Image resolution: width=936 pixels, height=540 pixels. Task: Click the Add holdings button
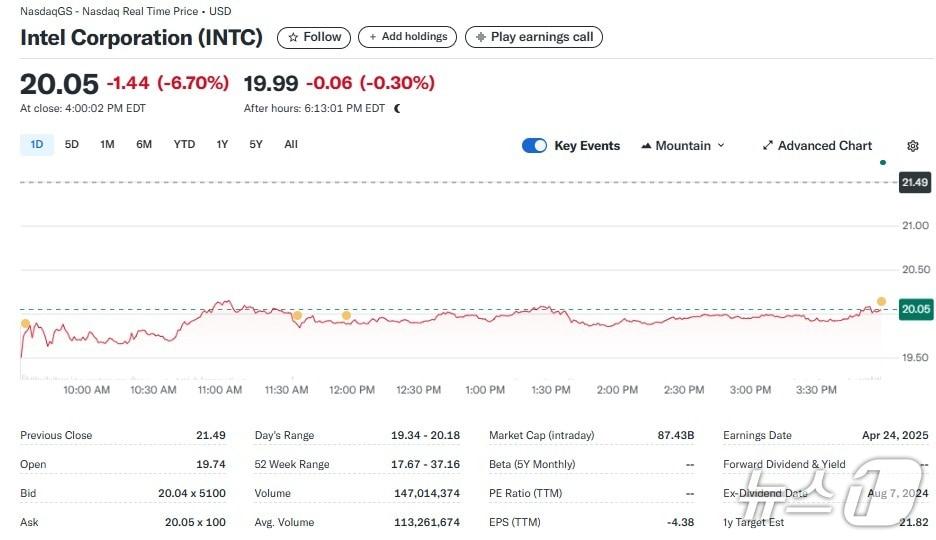tap(407, 37)
